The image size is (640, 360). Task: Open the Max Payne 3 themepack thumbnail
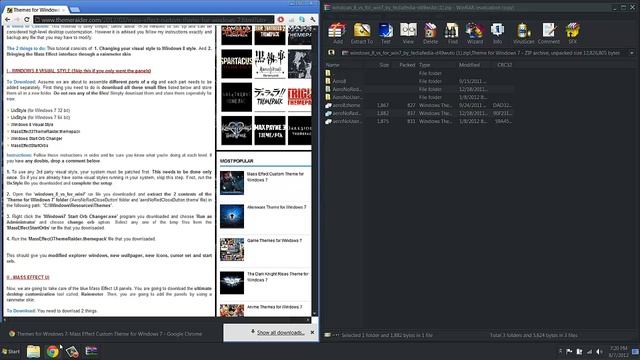pyautogui.click(x=270, y=131)
